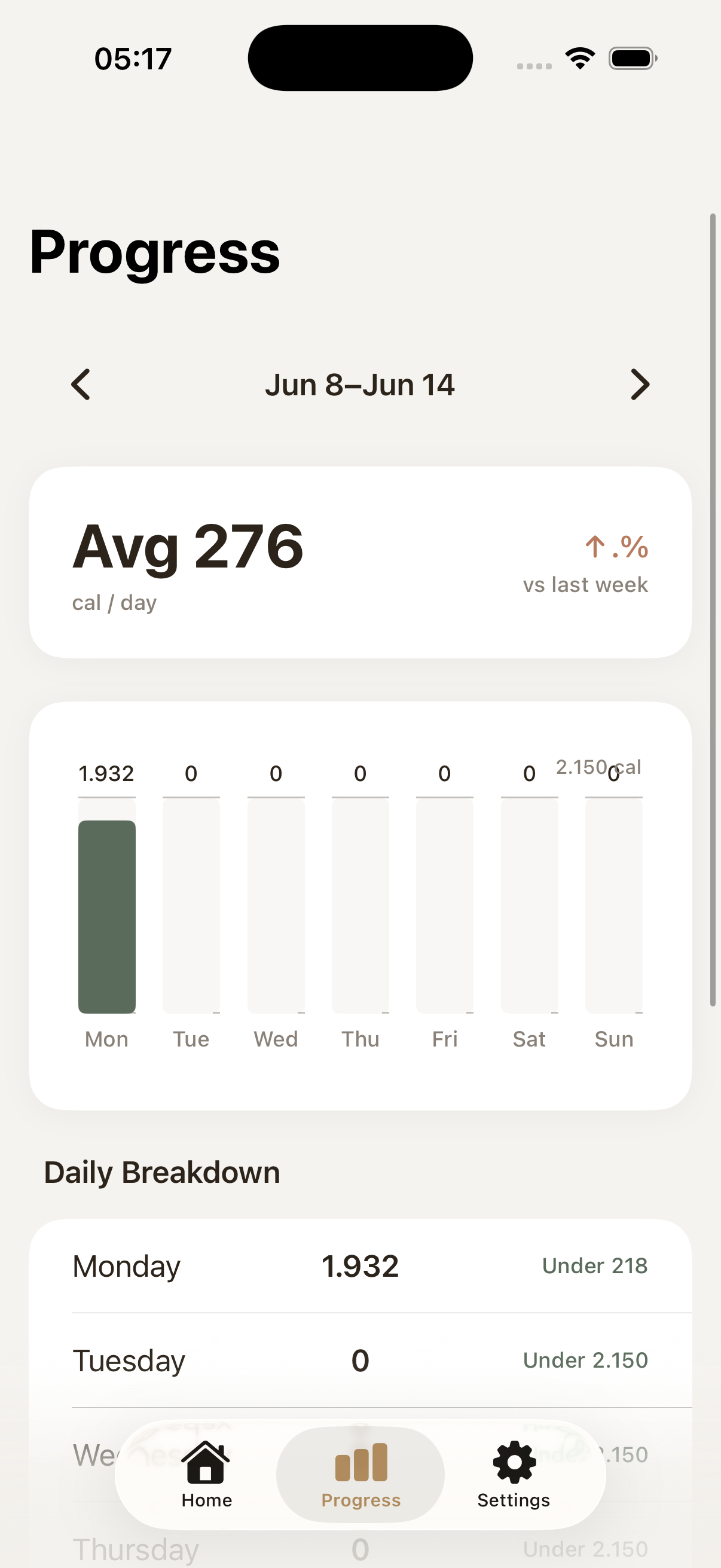Select the Wed bar in chart
The height and width of the screenshot is (1568, 721).
click(276, 906)
